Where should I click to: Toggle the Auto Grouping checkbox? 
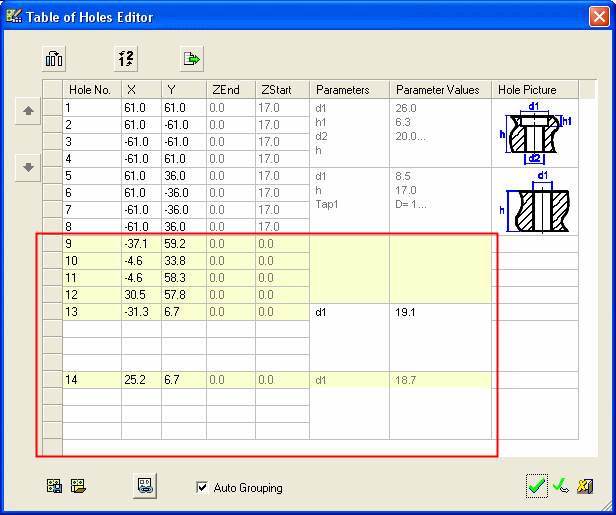203,488
